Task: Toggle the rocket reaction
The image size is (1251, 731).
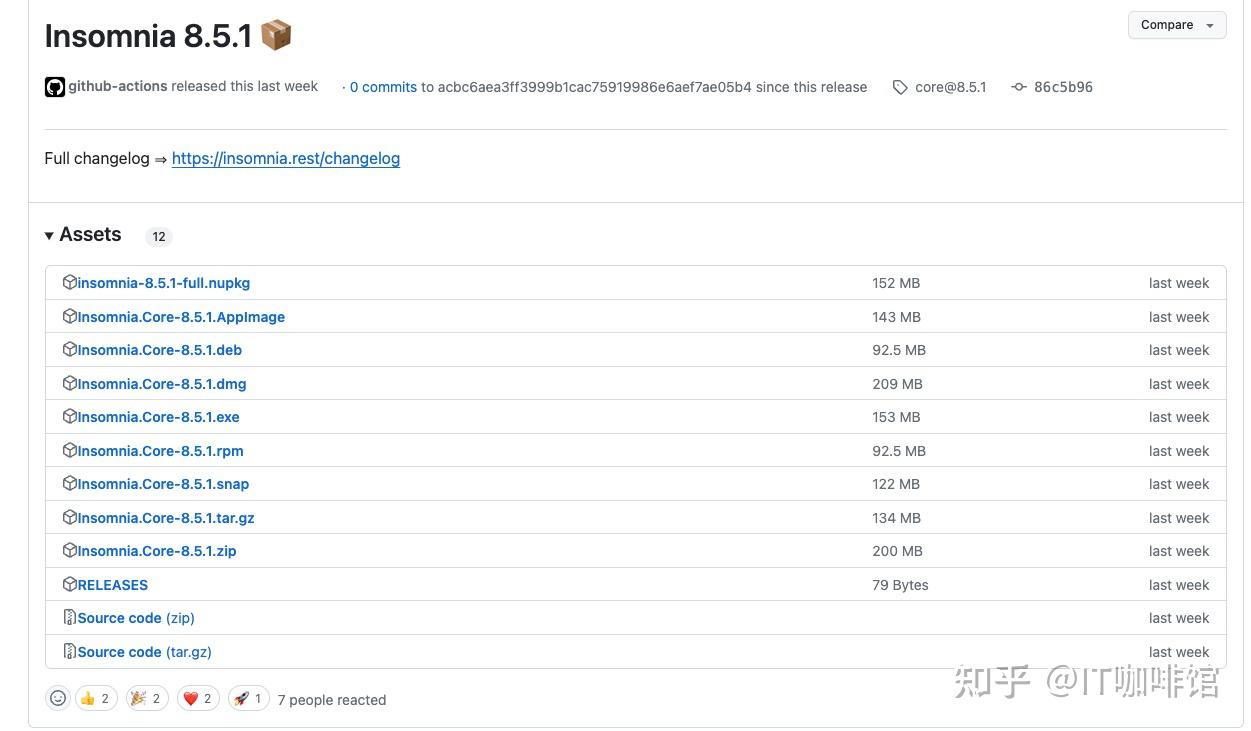Action: tap(249, 698)
